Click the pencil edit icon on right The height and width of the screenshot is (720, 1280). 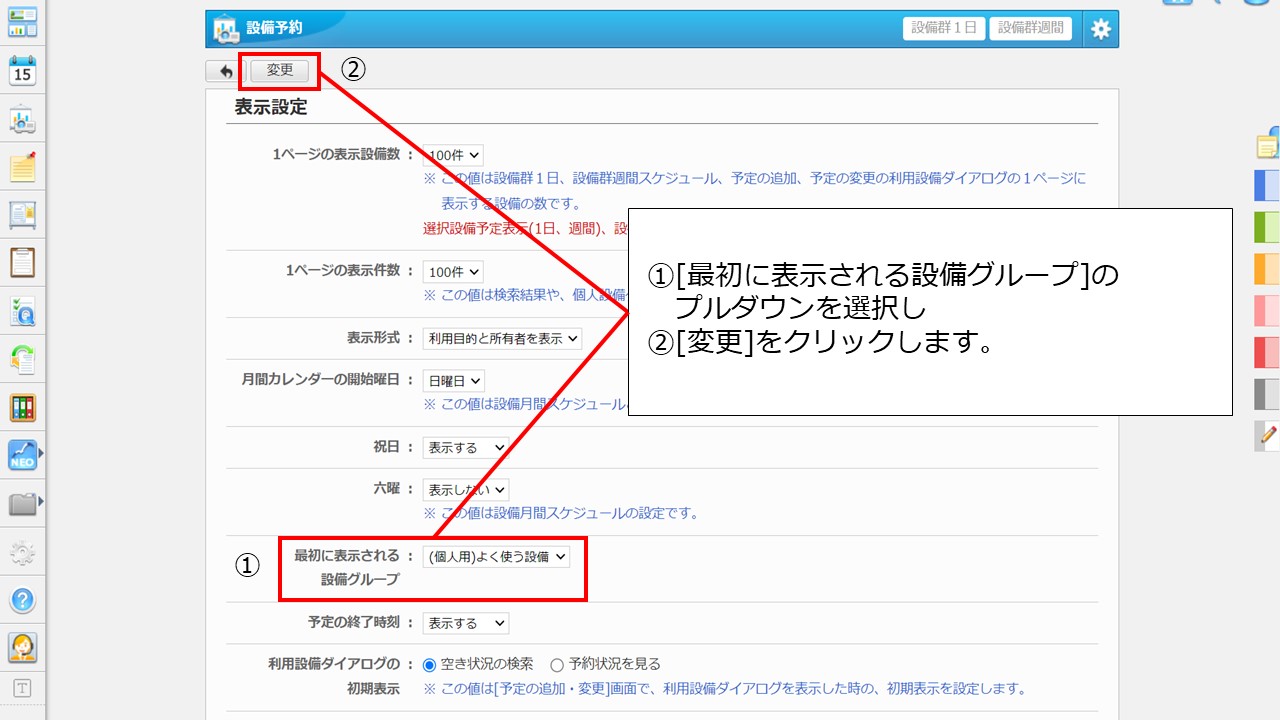(x=1268, y=435)
